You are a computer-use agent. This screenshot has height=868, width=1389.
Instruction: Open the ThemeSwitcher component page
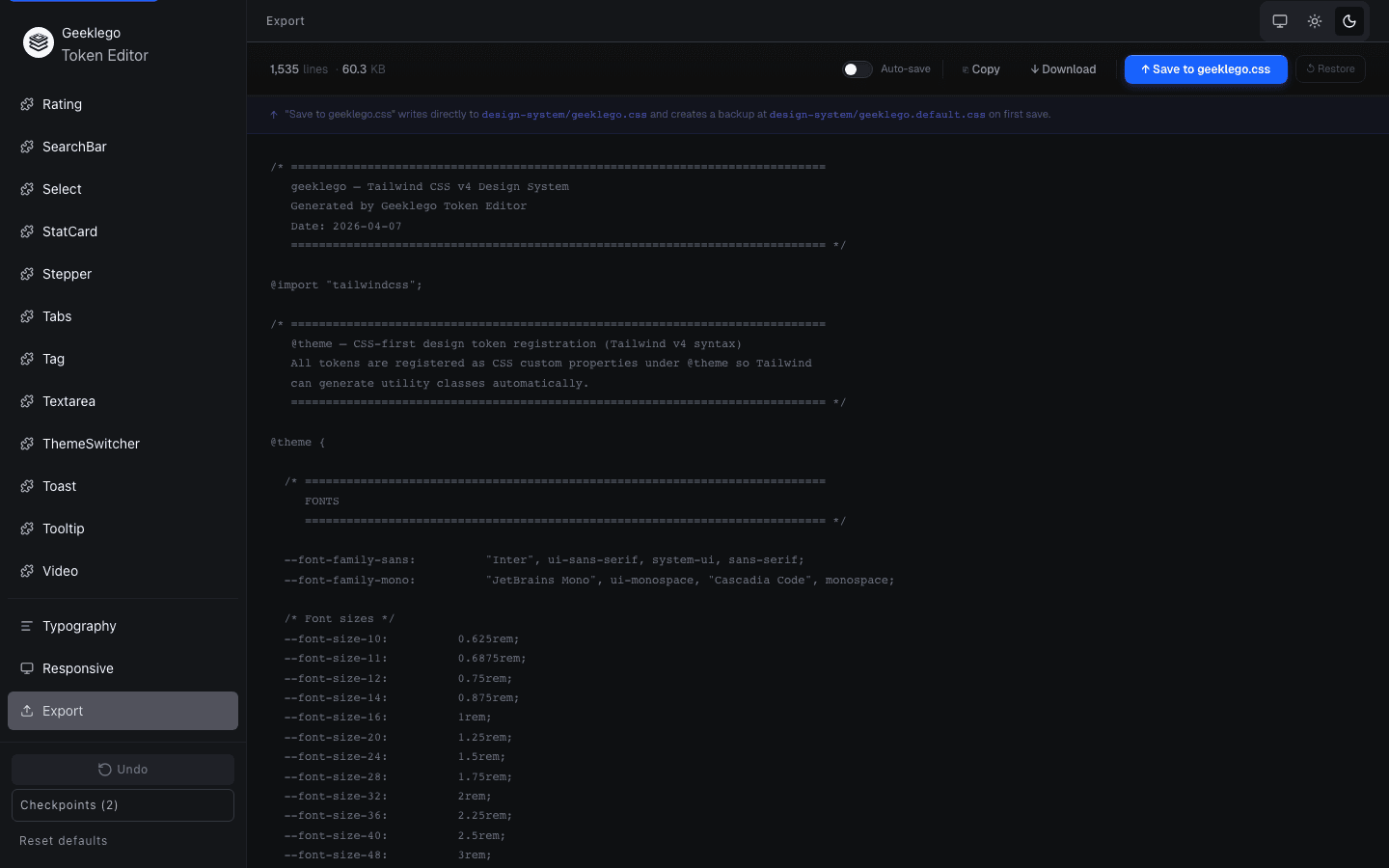pos(123,444)
